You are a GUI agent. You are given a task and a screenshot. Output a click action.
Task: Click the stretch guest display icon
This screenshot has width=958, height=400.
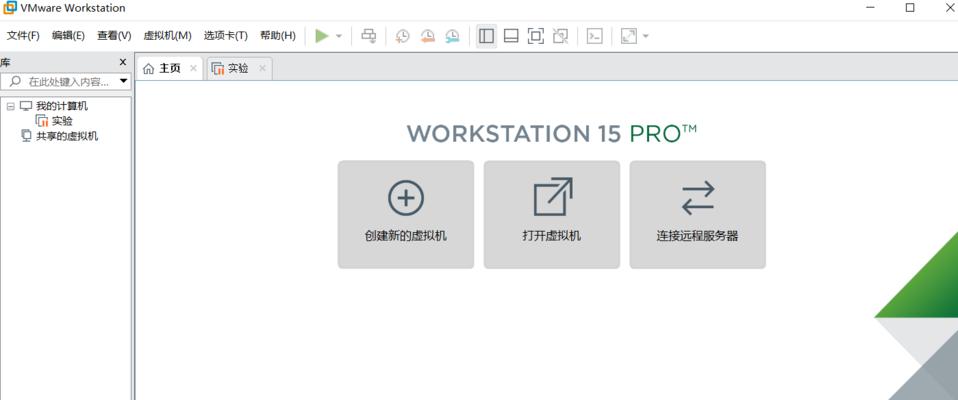pos(629,36)
